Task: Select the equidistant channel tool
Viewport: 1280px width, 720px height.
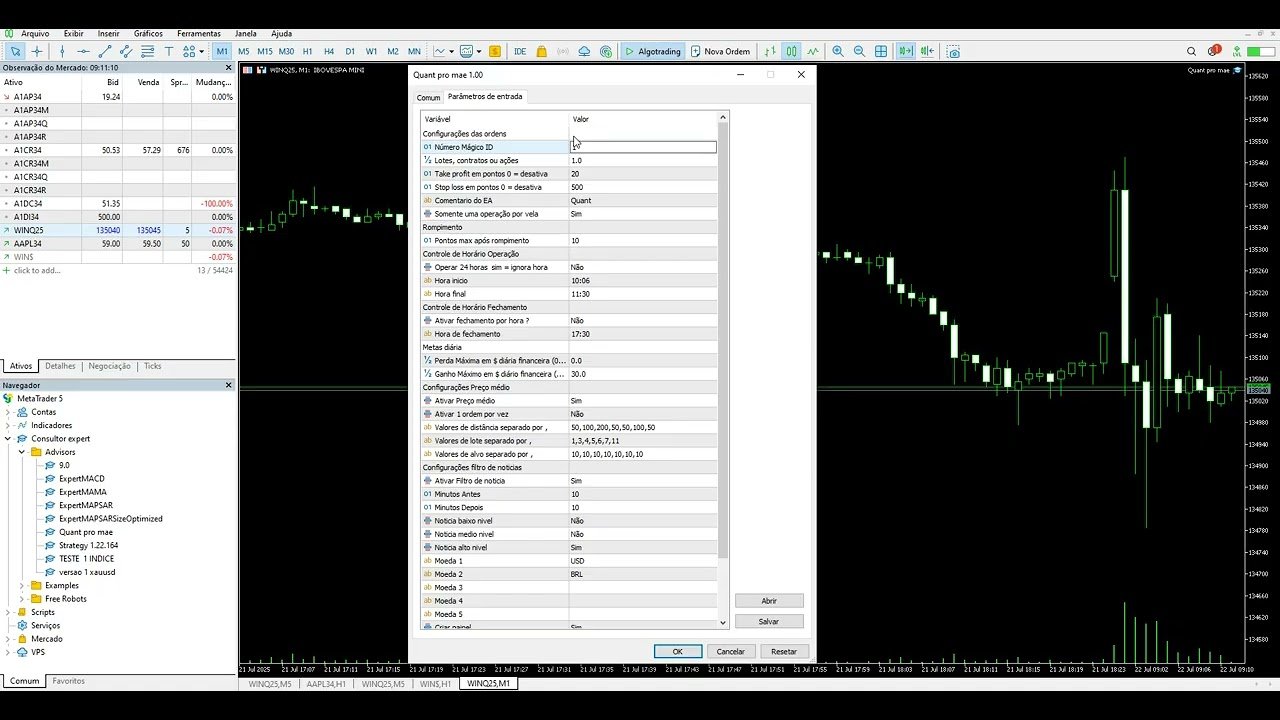Action: pyautogui.click(x=126, y=51)
